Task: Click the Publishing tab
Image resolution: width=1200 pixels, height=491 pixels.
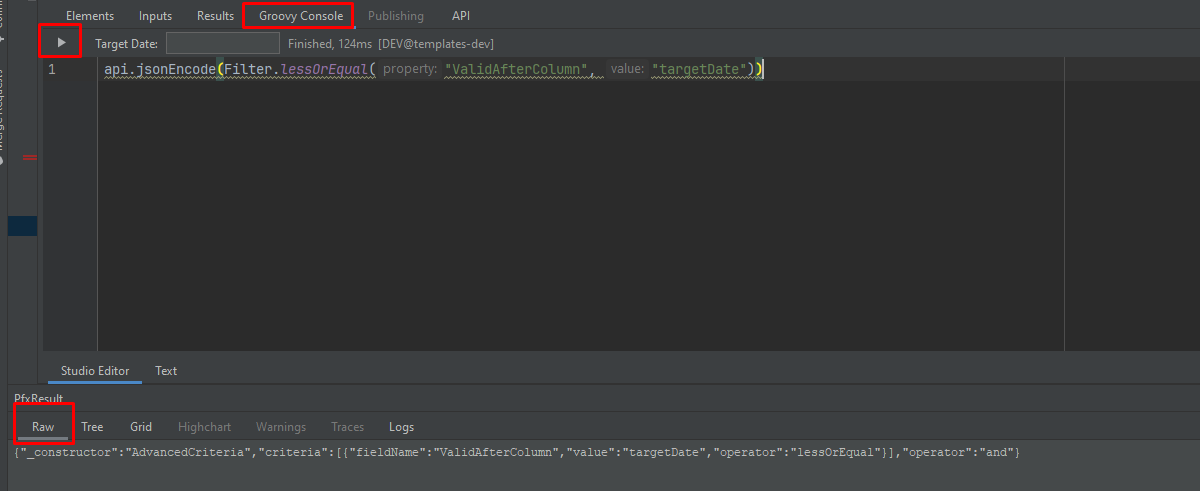Action: click(395, 16)
